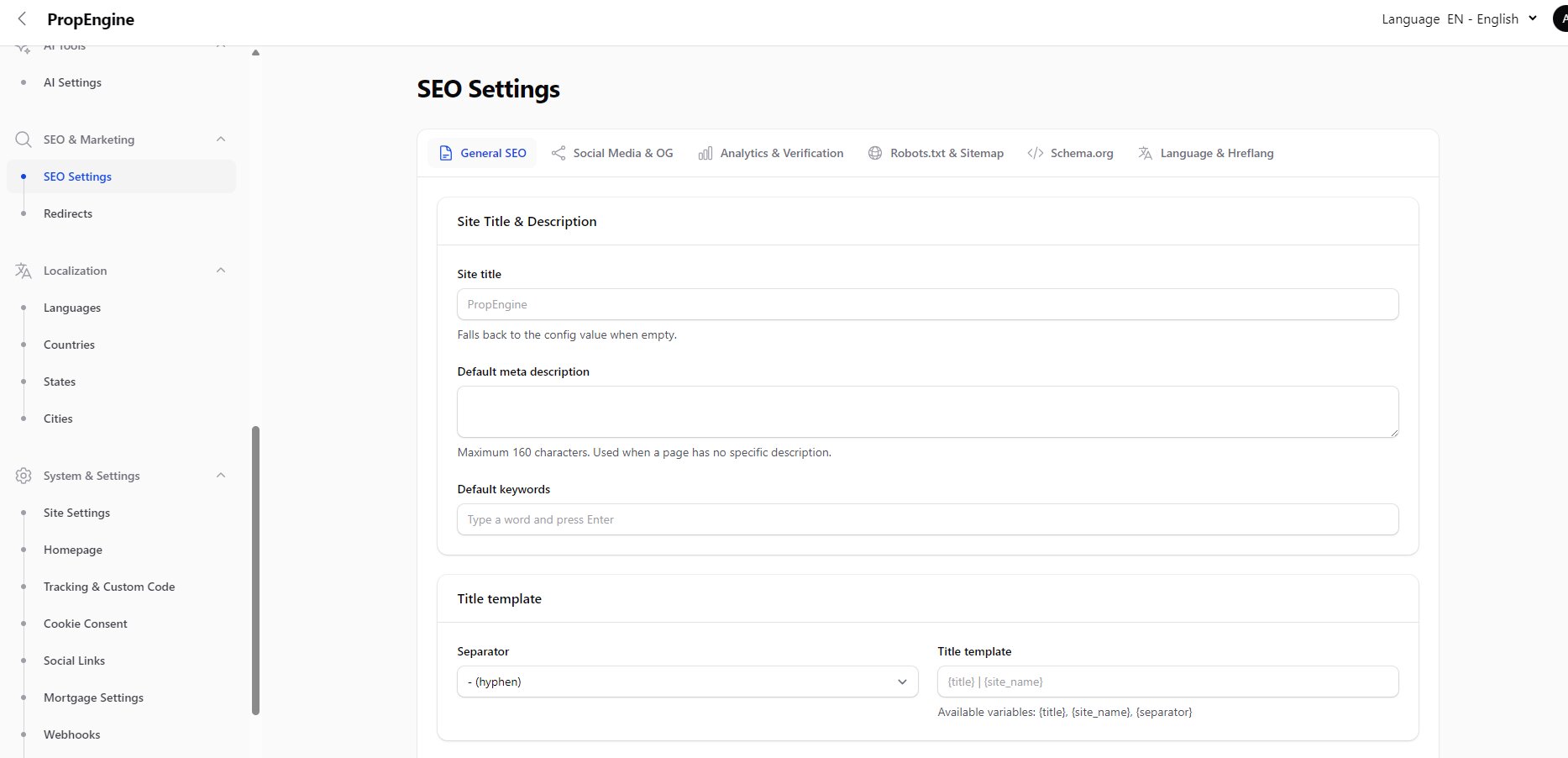
Task: Focus the Default meta description textarea
Action: coord(927,412)
